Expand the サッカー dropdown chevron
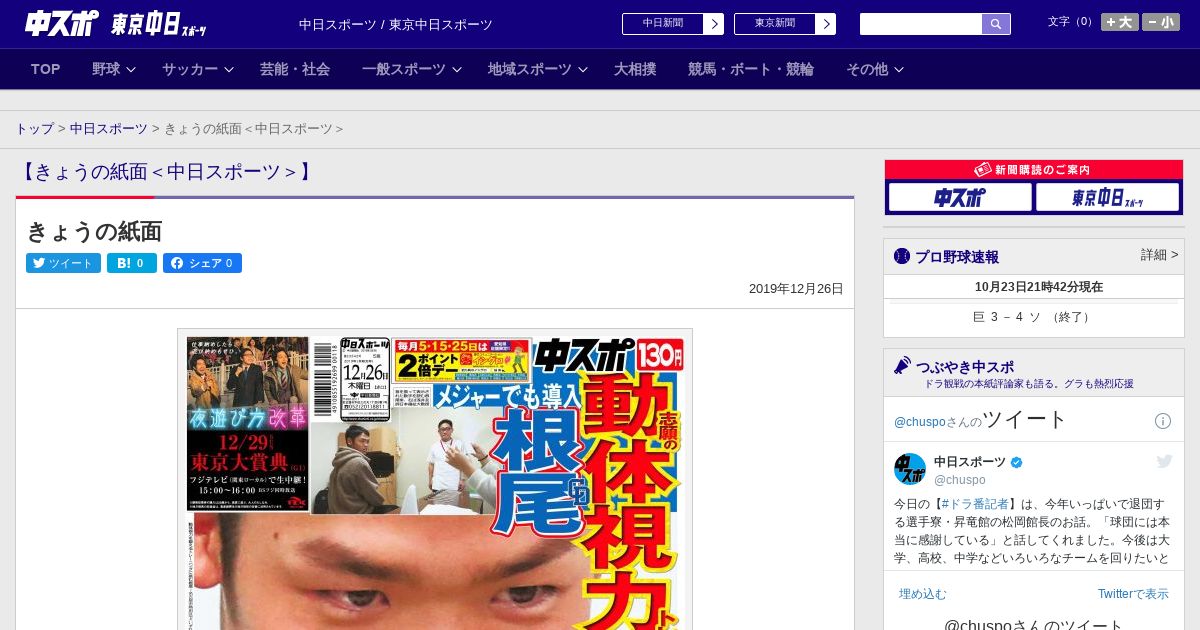Viewport: 1200px width, 630px height. pyautogui.click(x=229, y=69)
